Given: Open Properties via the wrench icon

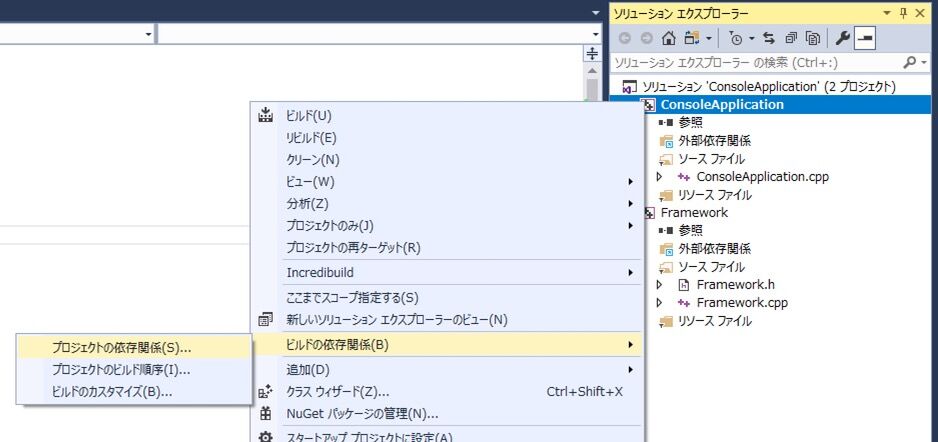Looking at the screenshot, I should point(842,38).
